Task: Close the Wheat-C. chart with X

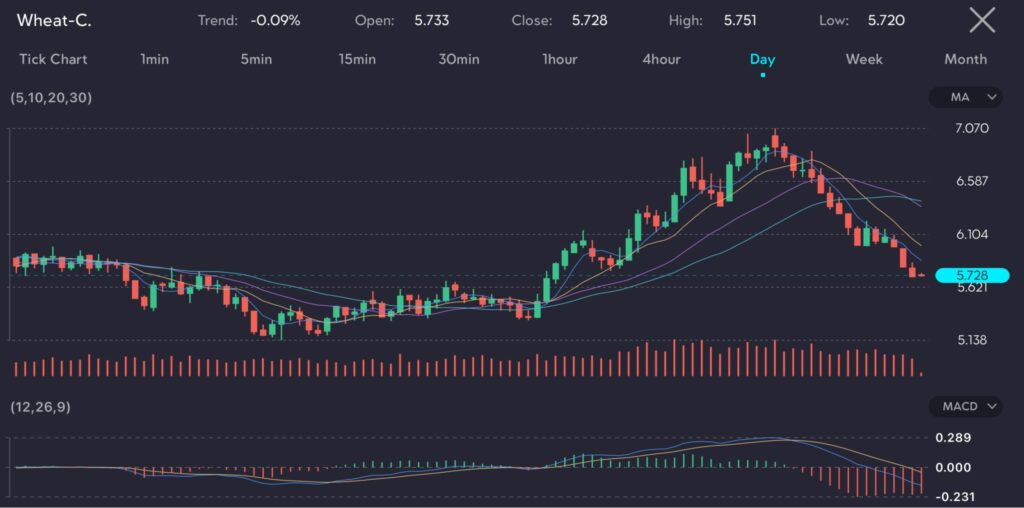Action: click(982, 20)
